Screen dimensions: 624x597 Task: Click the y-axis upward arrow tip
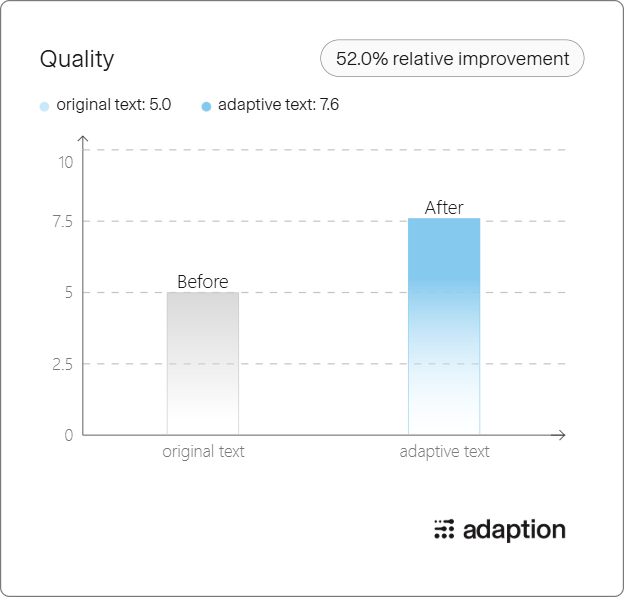[83, 137]
